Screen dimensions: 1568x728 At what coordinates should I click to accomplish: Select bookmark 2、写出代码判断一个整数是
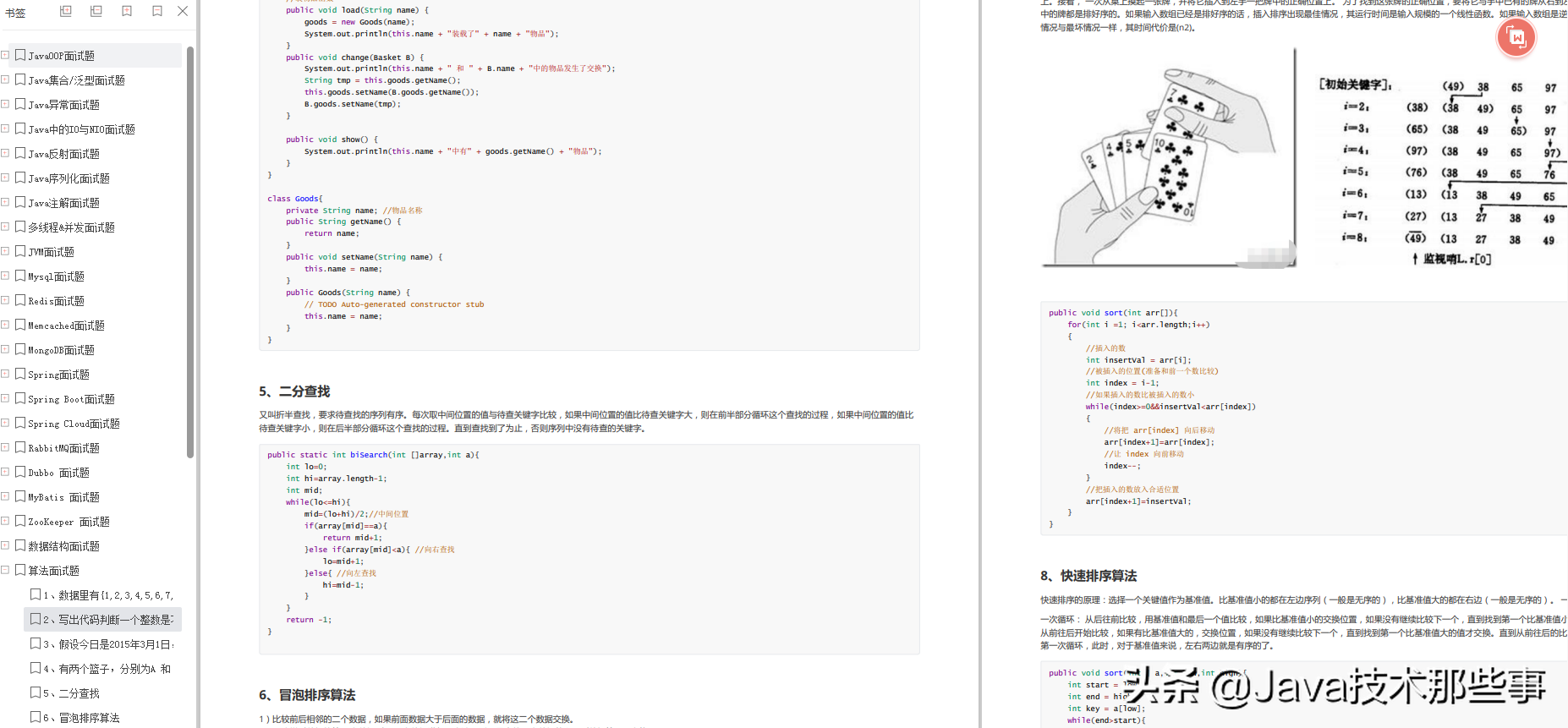(108, 620)
